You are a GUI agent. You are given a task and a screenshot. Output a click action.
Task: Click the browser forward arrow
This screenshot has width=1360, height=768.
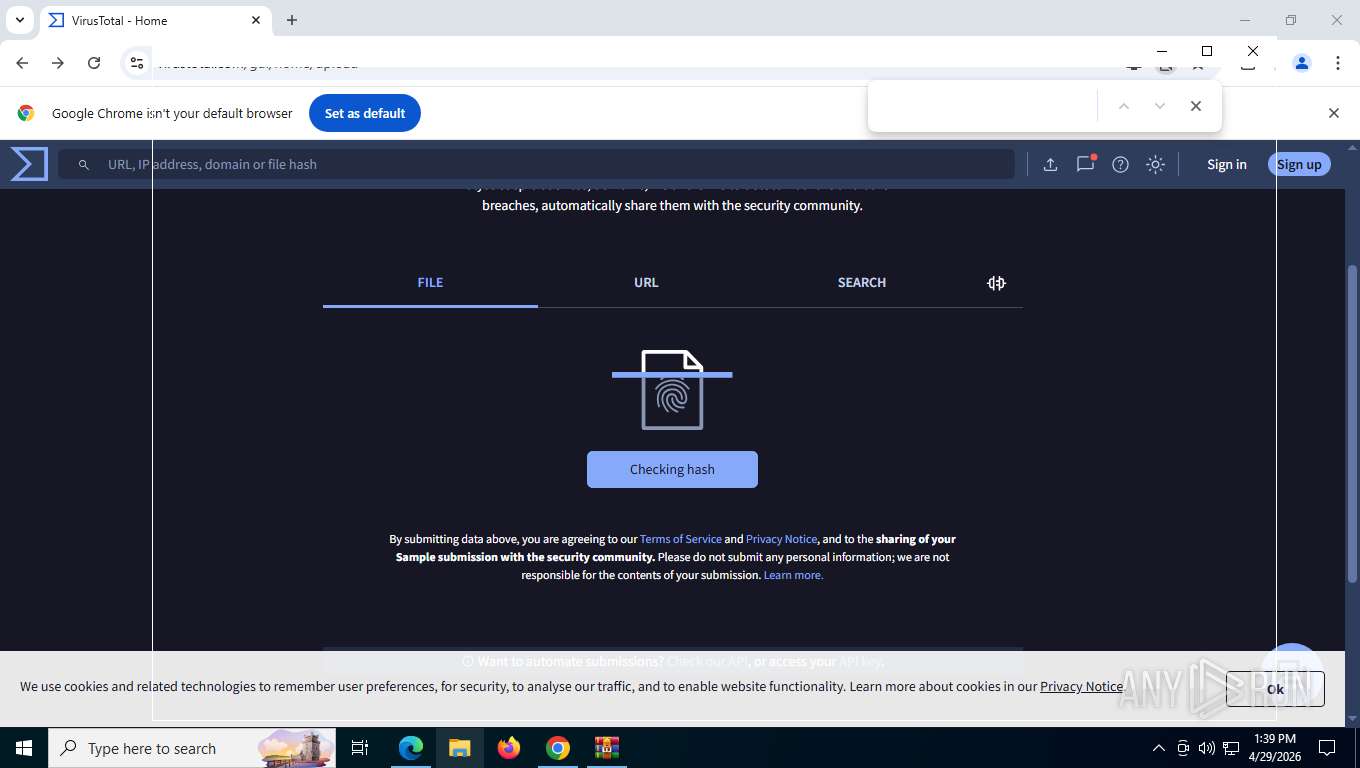click(58, 63)
